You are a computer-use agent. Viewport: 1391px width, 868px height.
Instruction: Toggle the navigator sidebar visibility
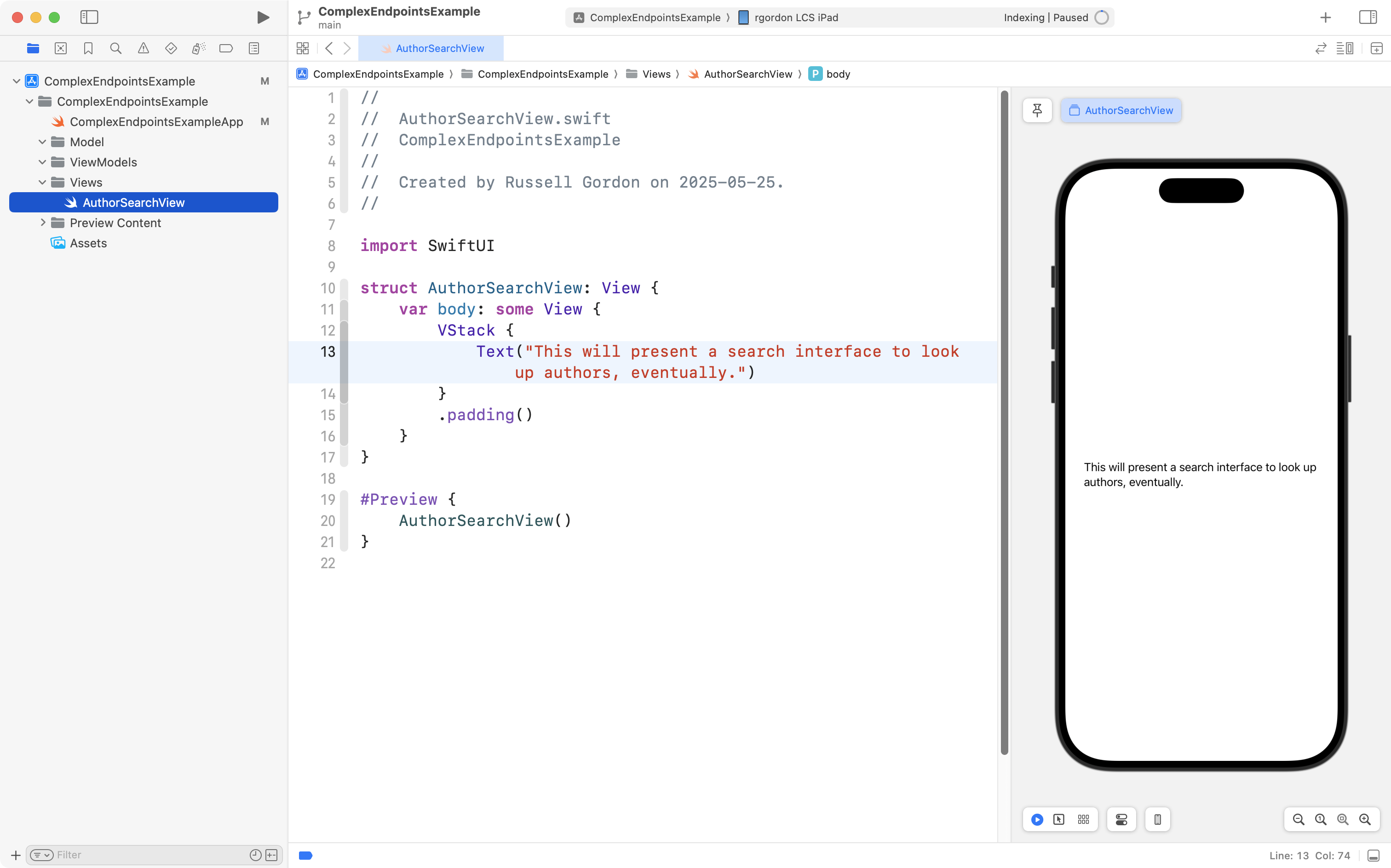click(89, 17)
